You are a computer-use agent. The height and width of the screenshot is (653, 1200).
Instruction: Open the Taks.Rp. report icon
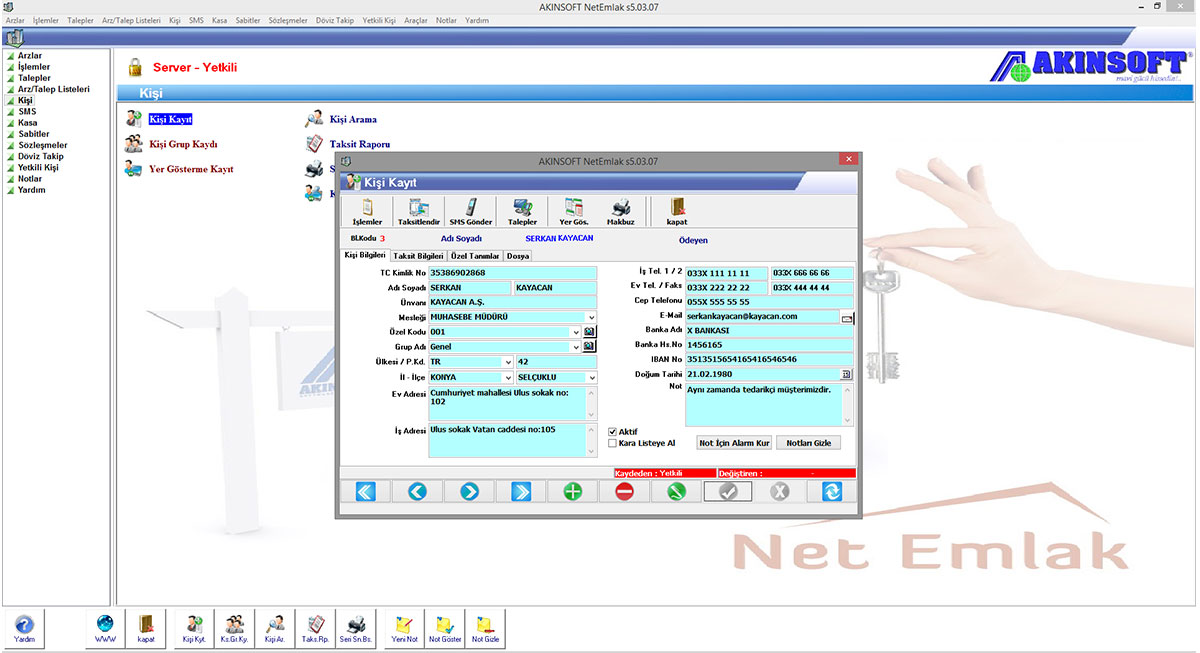(314, 627)
